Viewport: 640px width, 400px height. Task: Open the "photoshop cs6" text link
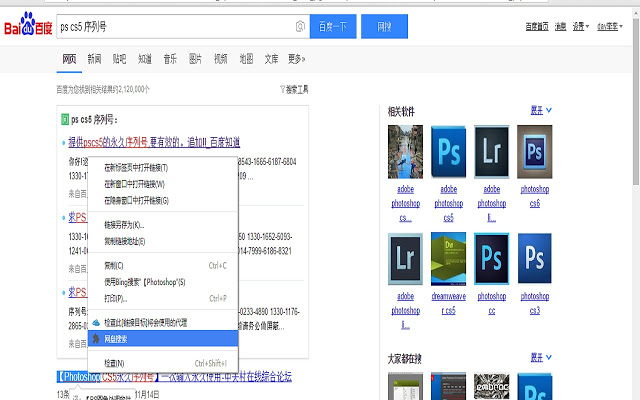[x=535, y=196]
